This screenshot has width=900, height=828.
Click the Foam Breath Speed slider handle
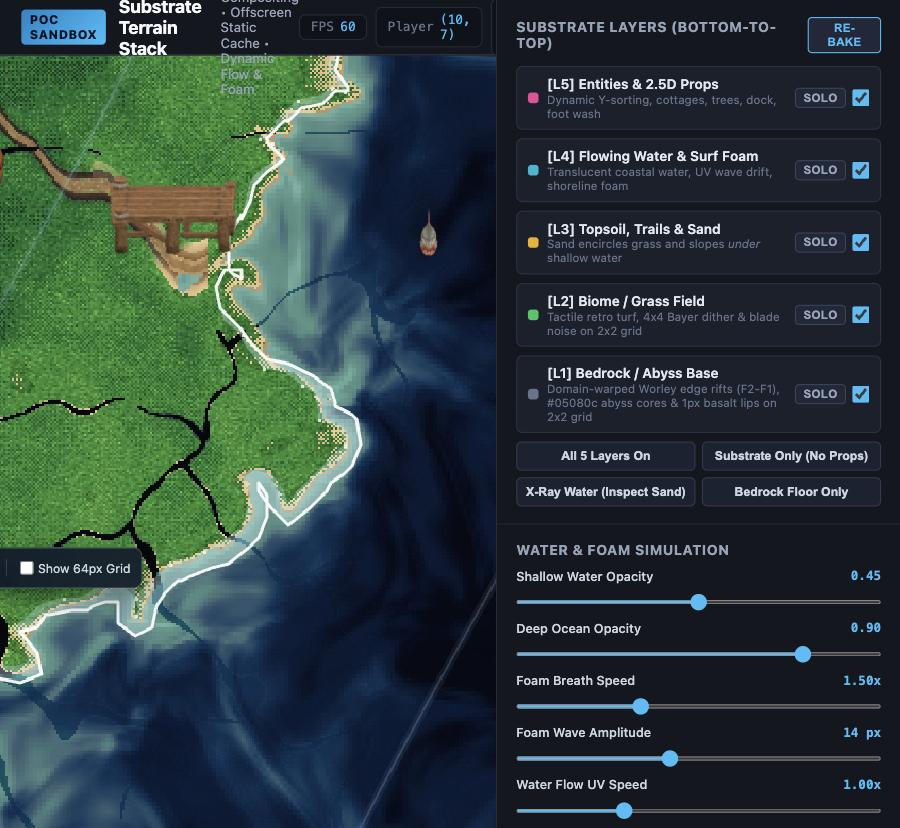tap(641, 706)
